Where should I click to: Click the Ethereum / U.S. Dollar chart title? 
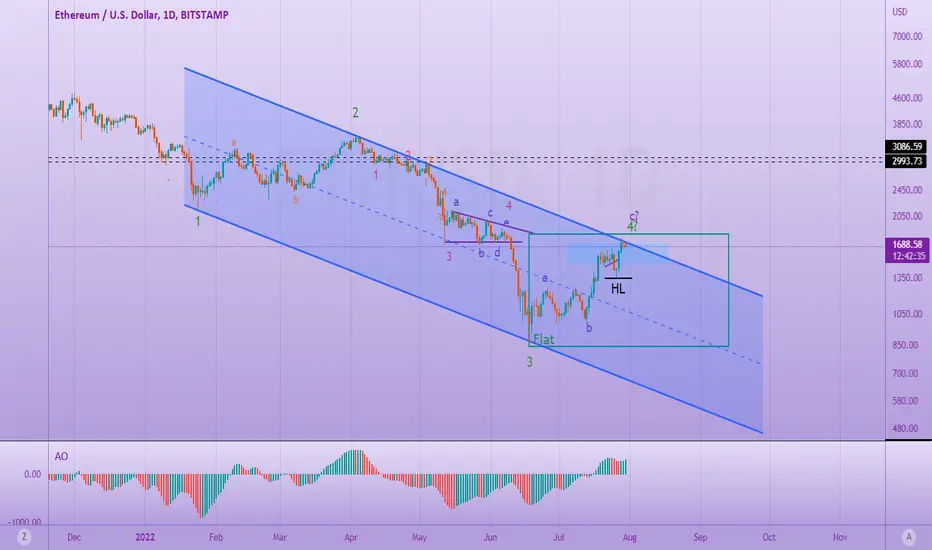pos(141,15)
